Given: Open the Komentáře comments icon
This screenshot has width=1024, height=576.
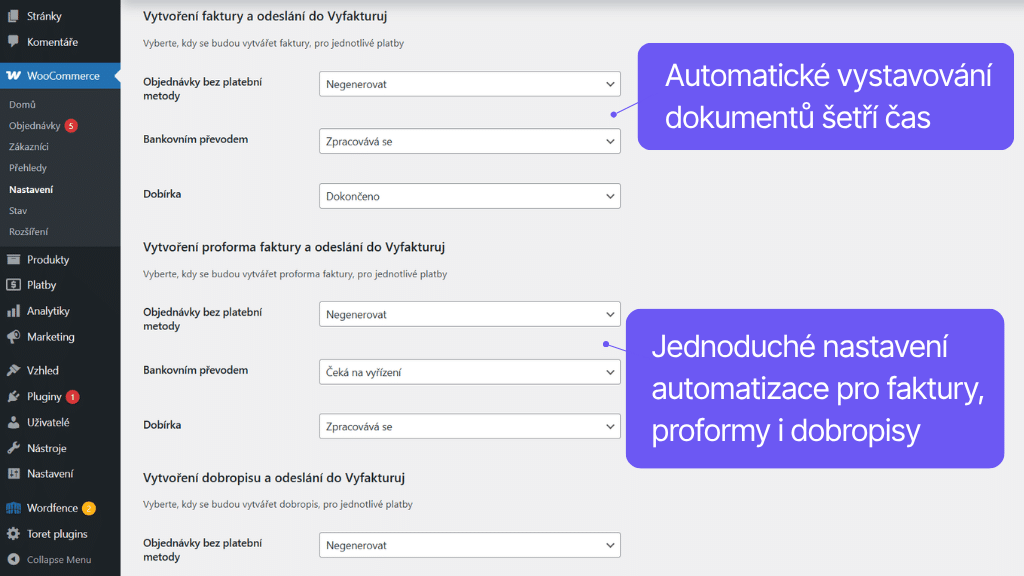Looking at the screenshot, I should coord(12,40).
